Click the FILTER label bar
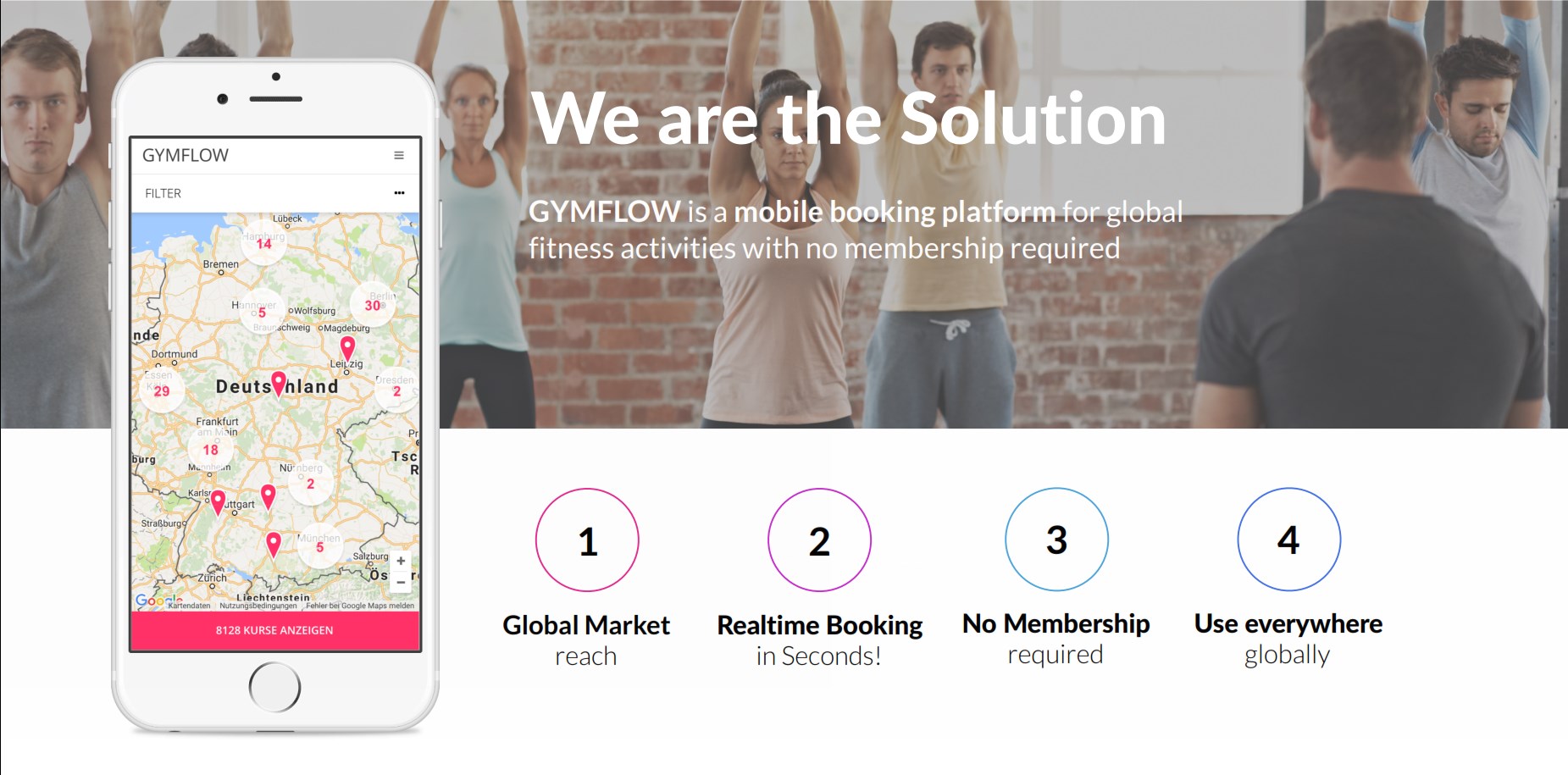Image resolution: width=1568 pixels, height=775 pixels. pos(275,193)
